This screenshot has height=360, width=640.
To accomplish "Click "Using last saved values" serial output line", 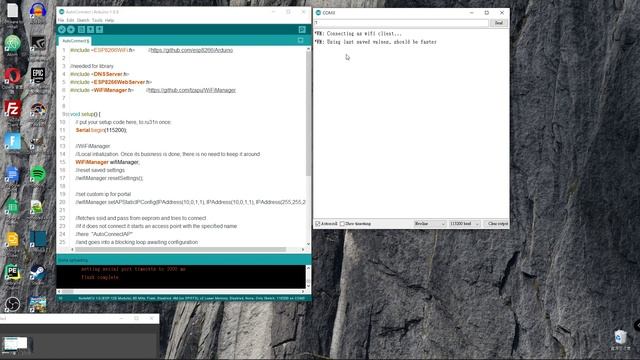I will [x=376, y=42].
